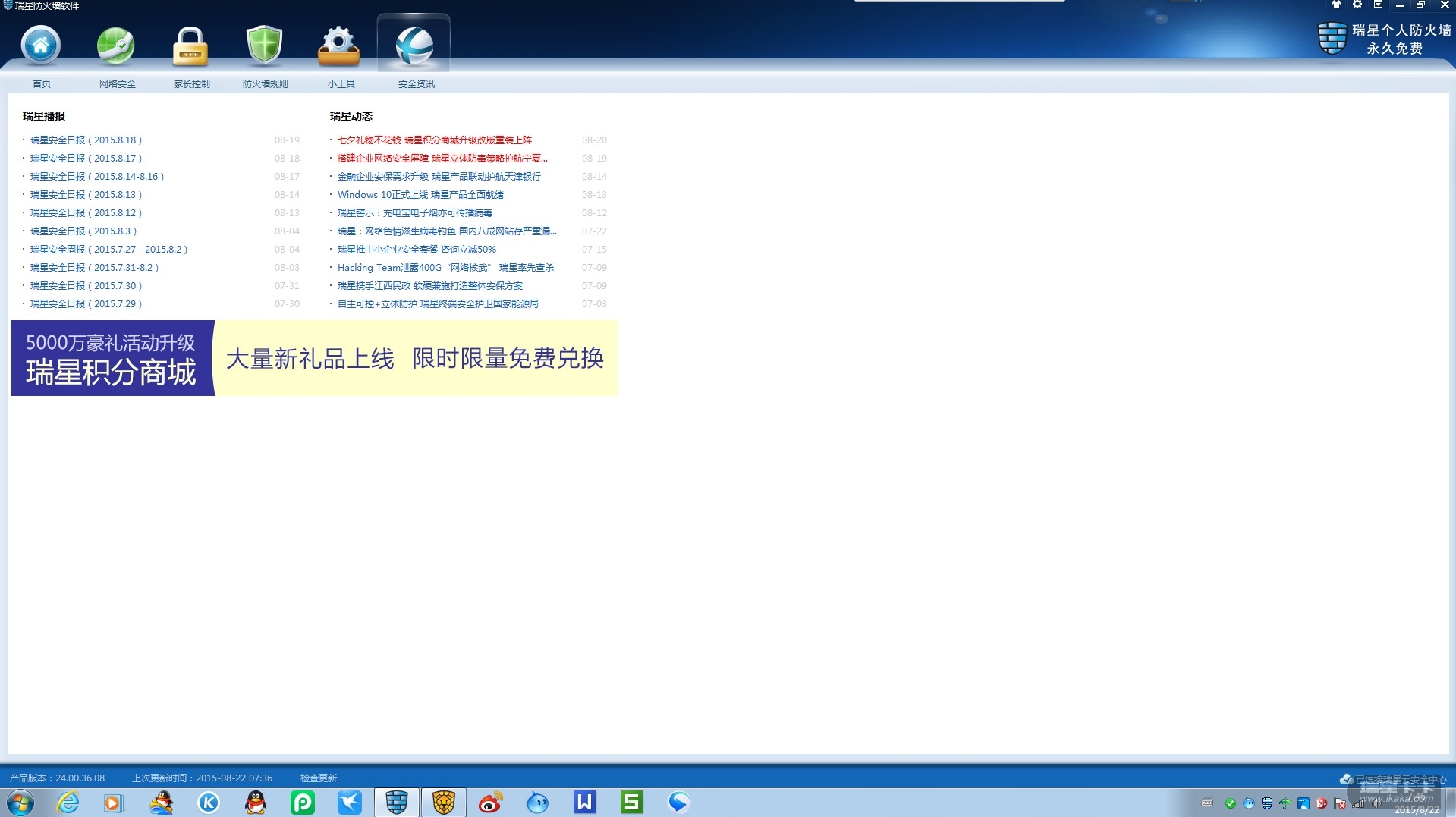Open the blue bird taskbar icon
Viewport: 1456px width, 817px height.
(x=350, y=803)
